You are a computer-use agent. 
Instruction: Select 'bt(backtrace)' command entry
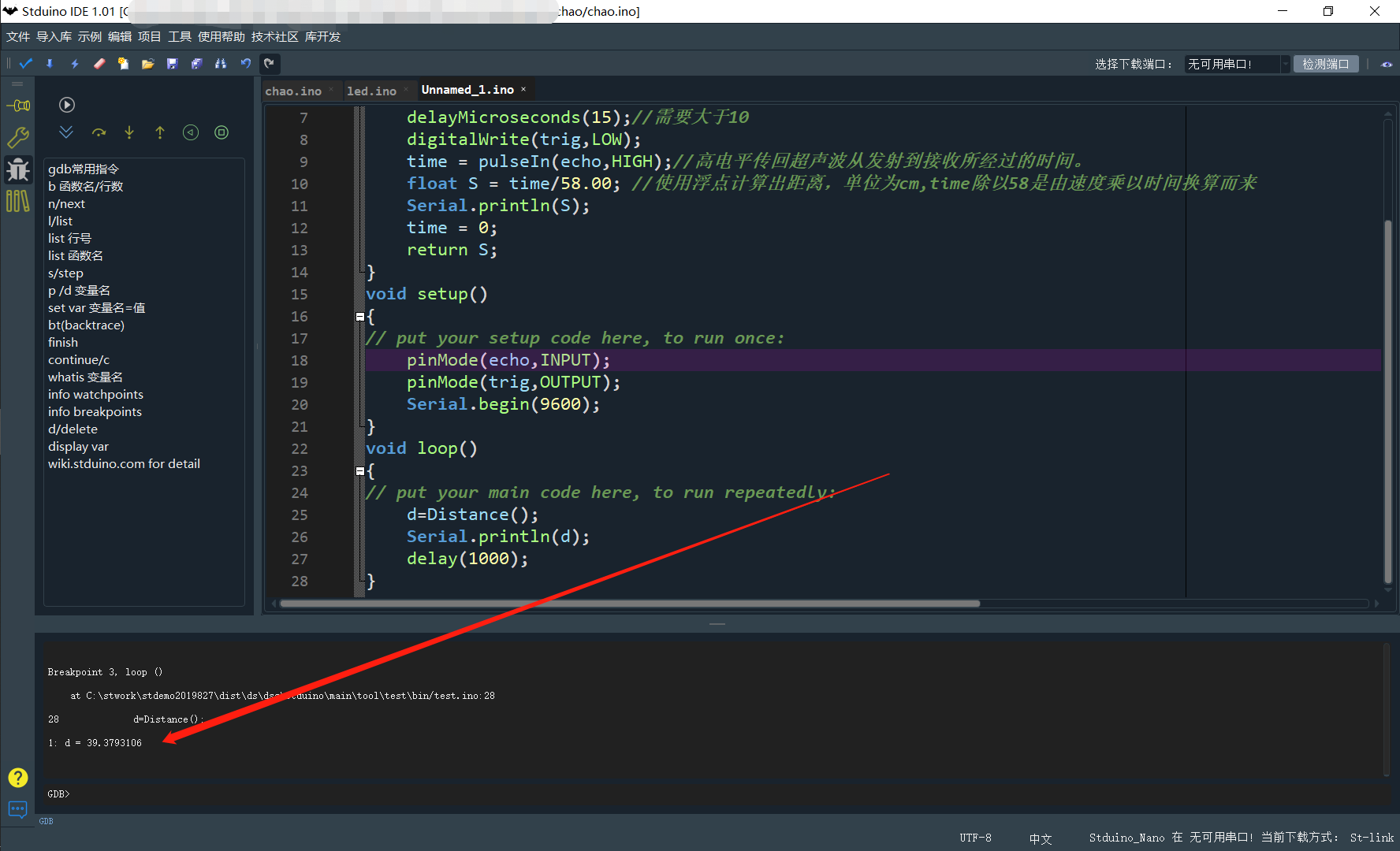(86, 325)
